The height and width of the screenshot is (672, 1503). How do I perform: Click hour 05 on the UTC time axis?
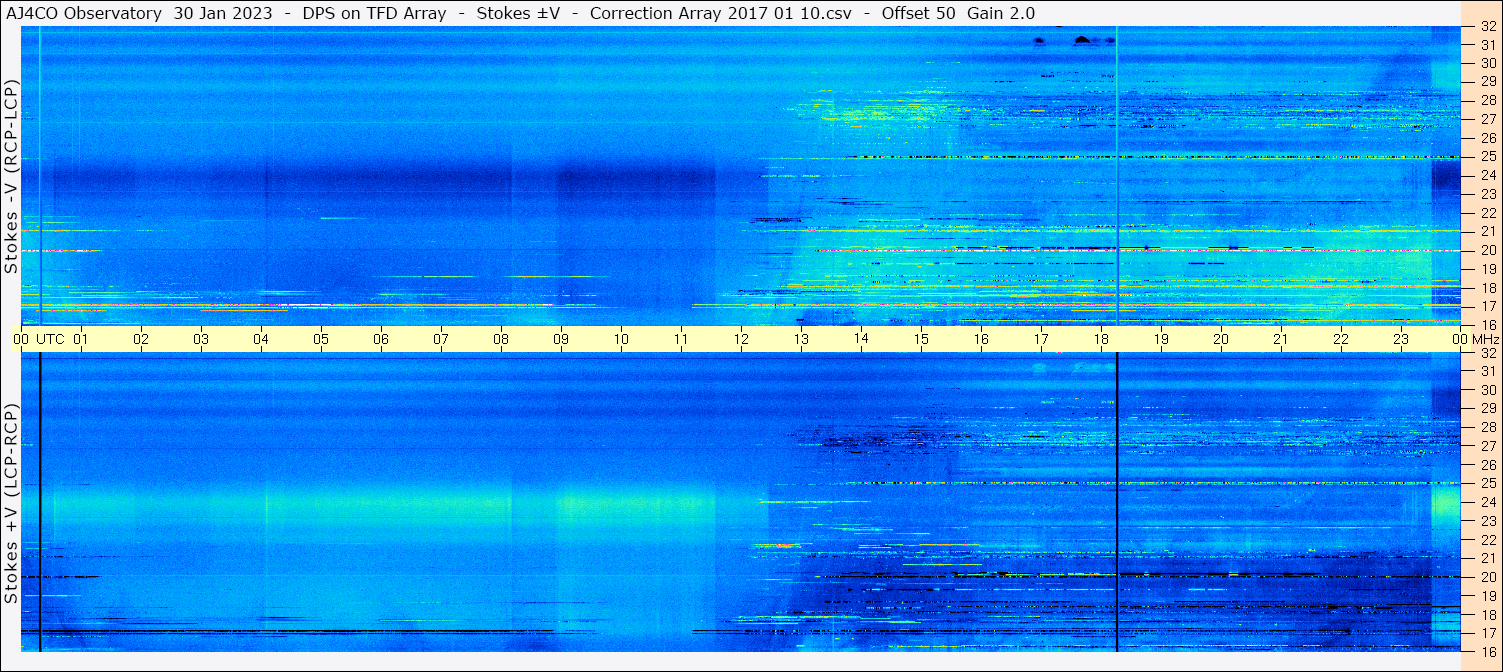coord(321,339)
